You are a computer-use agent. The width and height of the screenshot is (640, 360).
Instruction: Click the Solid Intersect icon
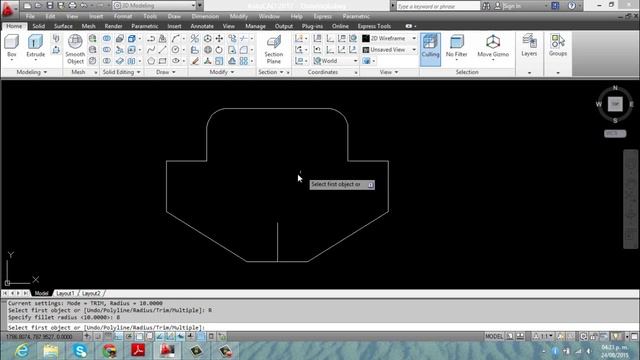coord(107,61)
